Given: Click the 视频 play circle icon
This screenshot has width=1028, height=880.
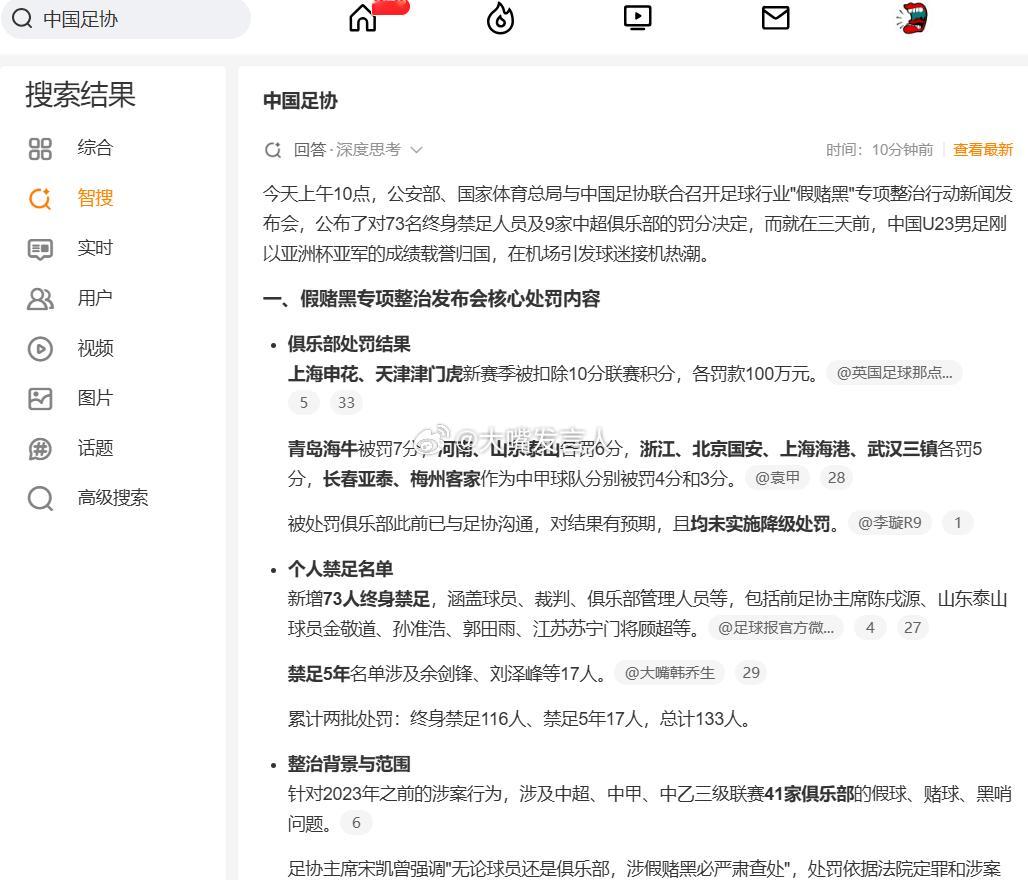Looking at the screenshot, I should [40, 349].
